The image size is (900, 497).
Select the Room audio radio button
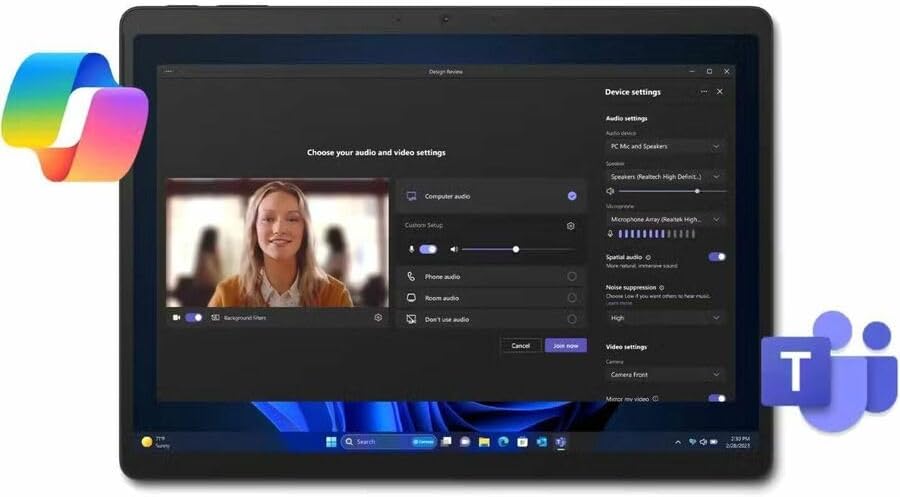(572, 298)
